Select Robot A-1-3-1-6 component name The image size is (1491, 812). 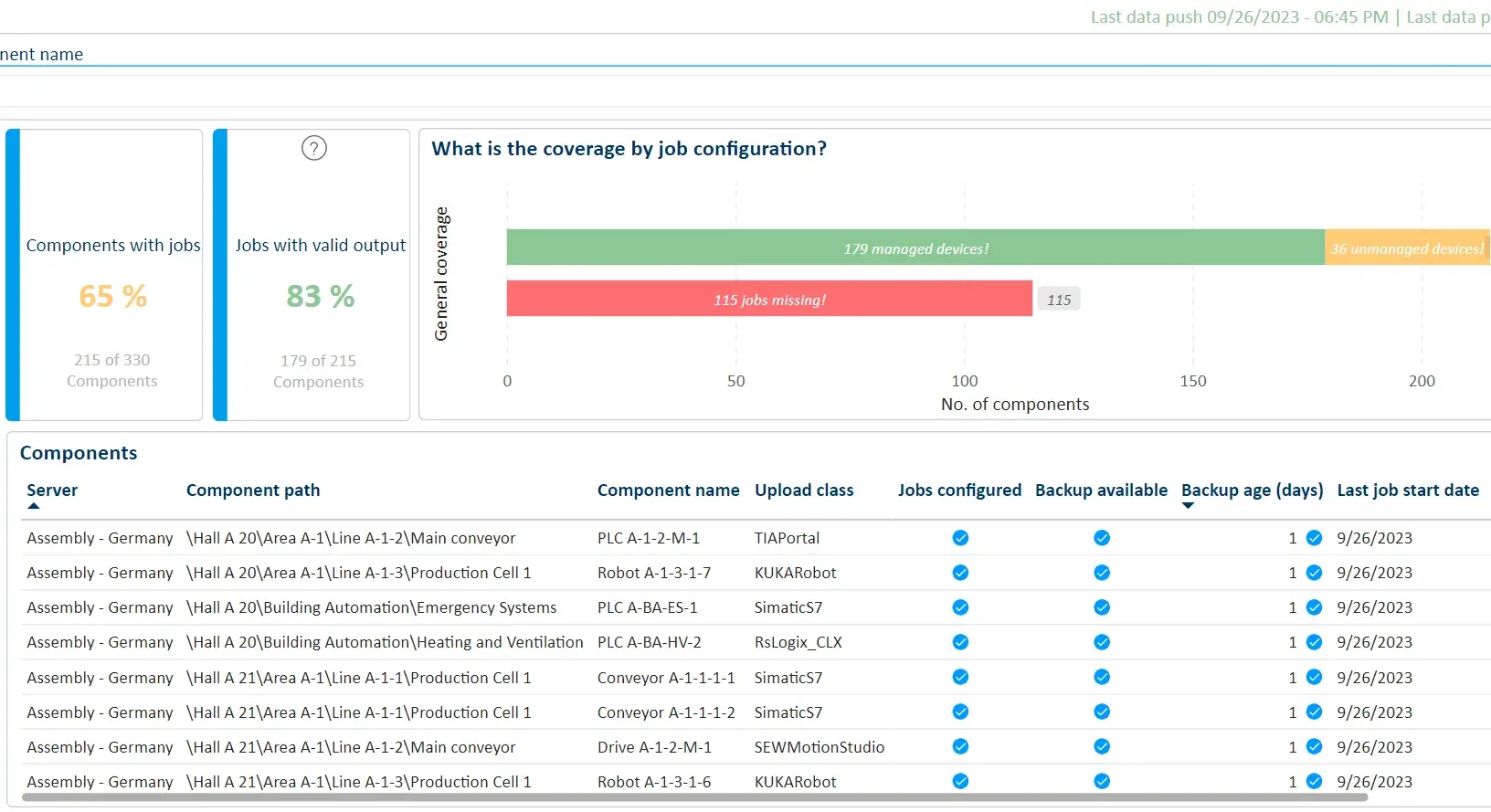pyautogui.click(x=654, y=782)
